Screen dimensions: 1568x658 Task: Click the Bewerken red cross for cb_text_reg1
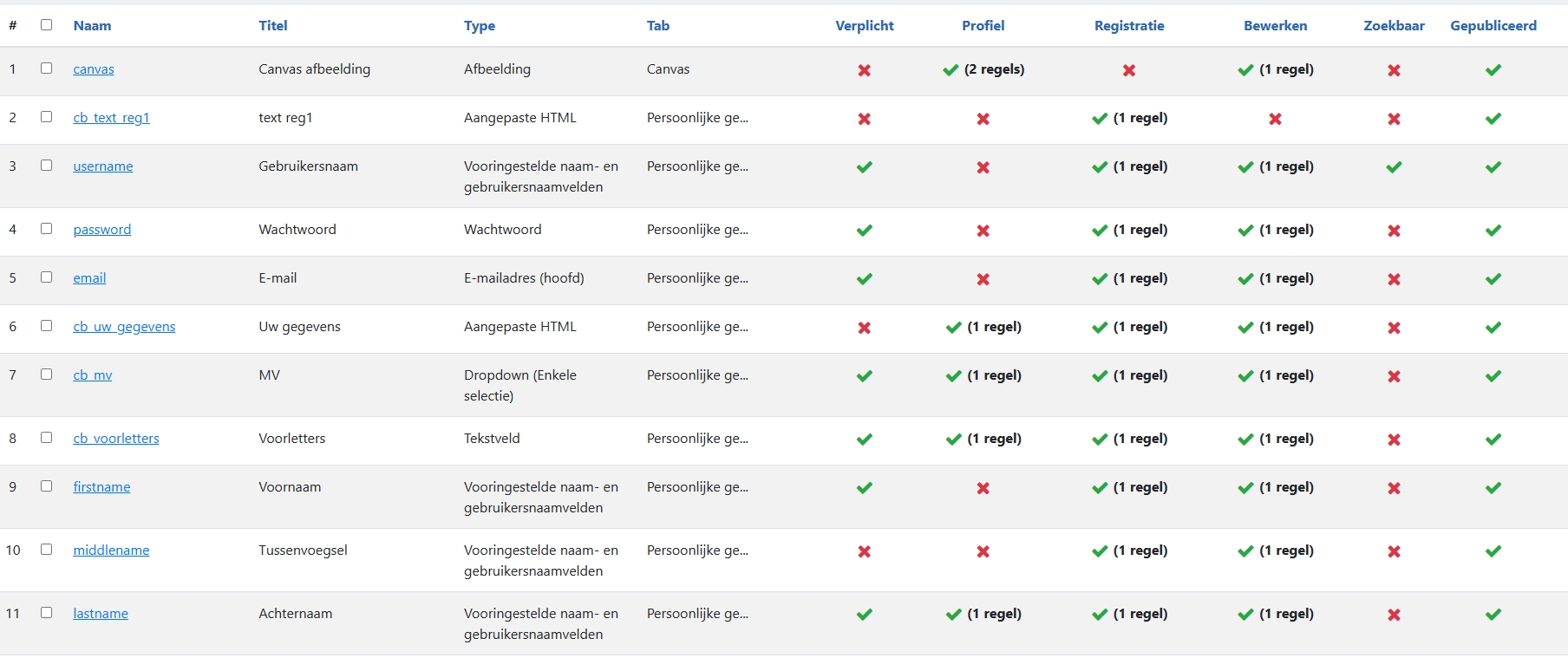1275,119
